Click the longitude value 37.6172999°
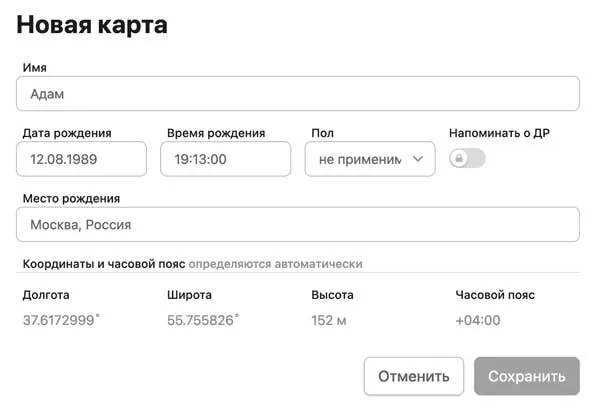This screenshot has width=600, height=418. [61, 321]
